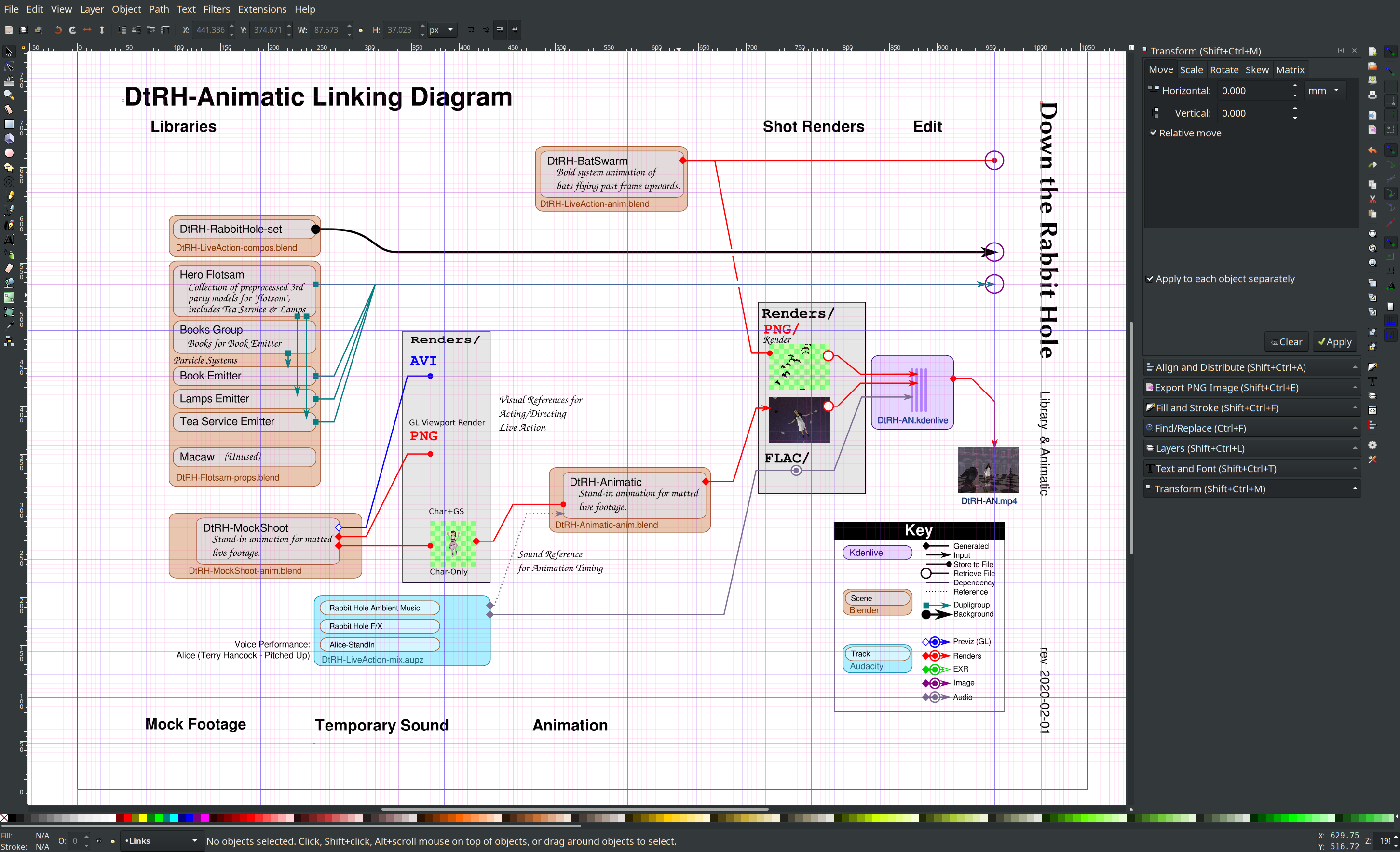Pick the Rectangle drawing tool
The height and width of the screenshot is (852, 1400).
click(9, 124)
